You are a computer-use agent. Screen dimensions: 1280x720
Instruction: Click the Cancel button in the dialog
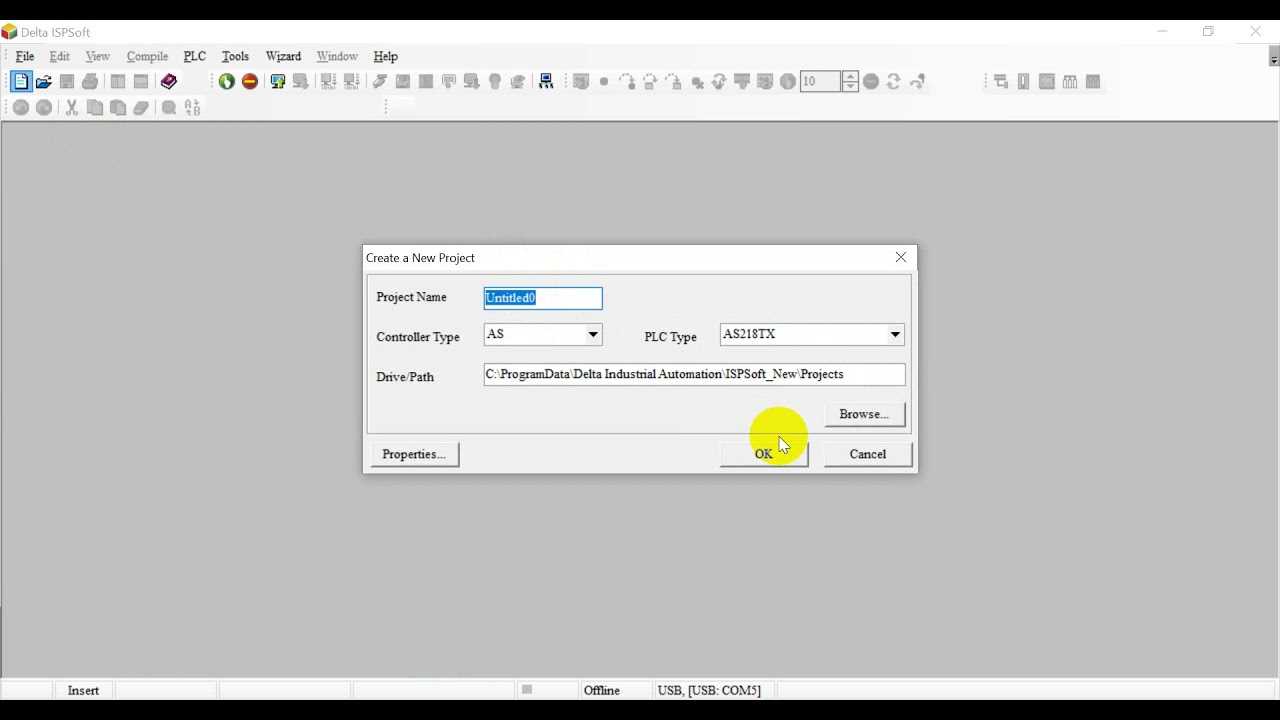pos(868,454)
